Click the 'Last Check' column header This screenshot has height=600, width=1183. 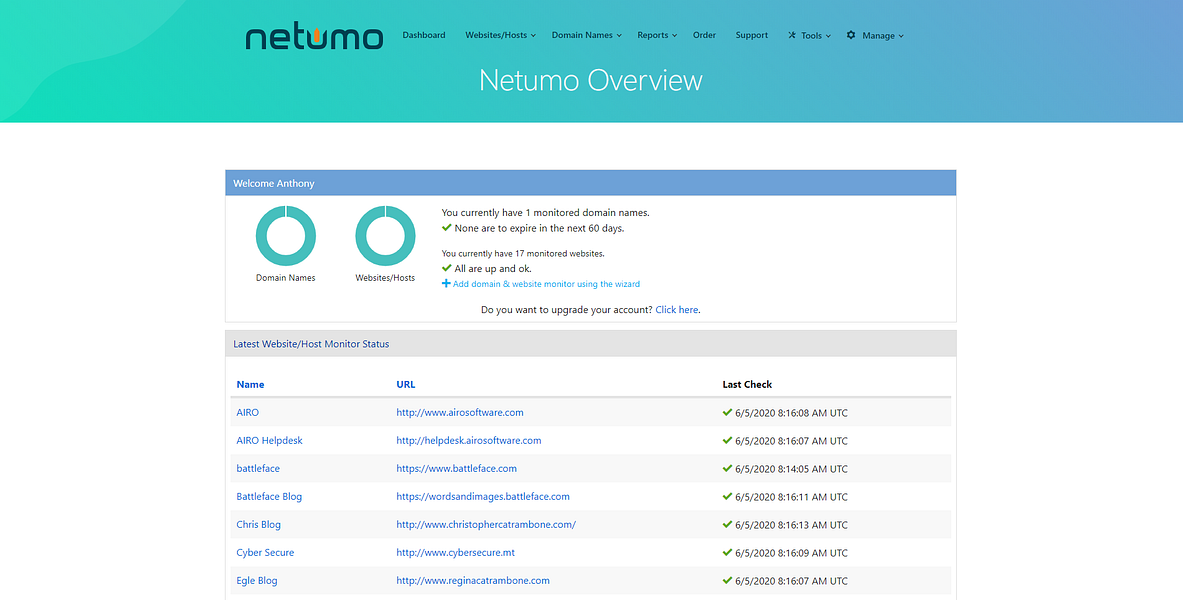pos(747,384)
